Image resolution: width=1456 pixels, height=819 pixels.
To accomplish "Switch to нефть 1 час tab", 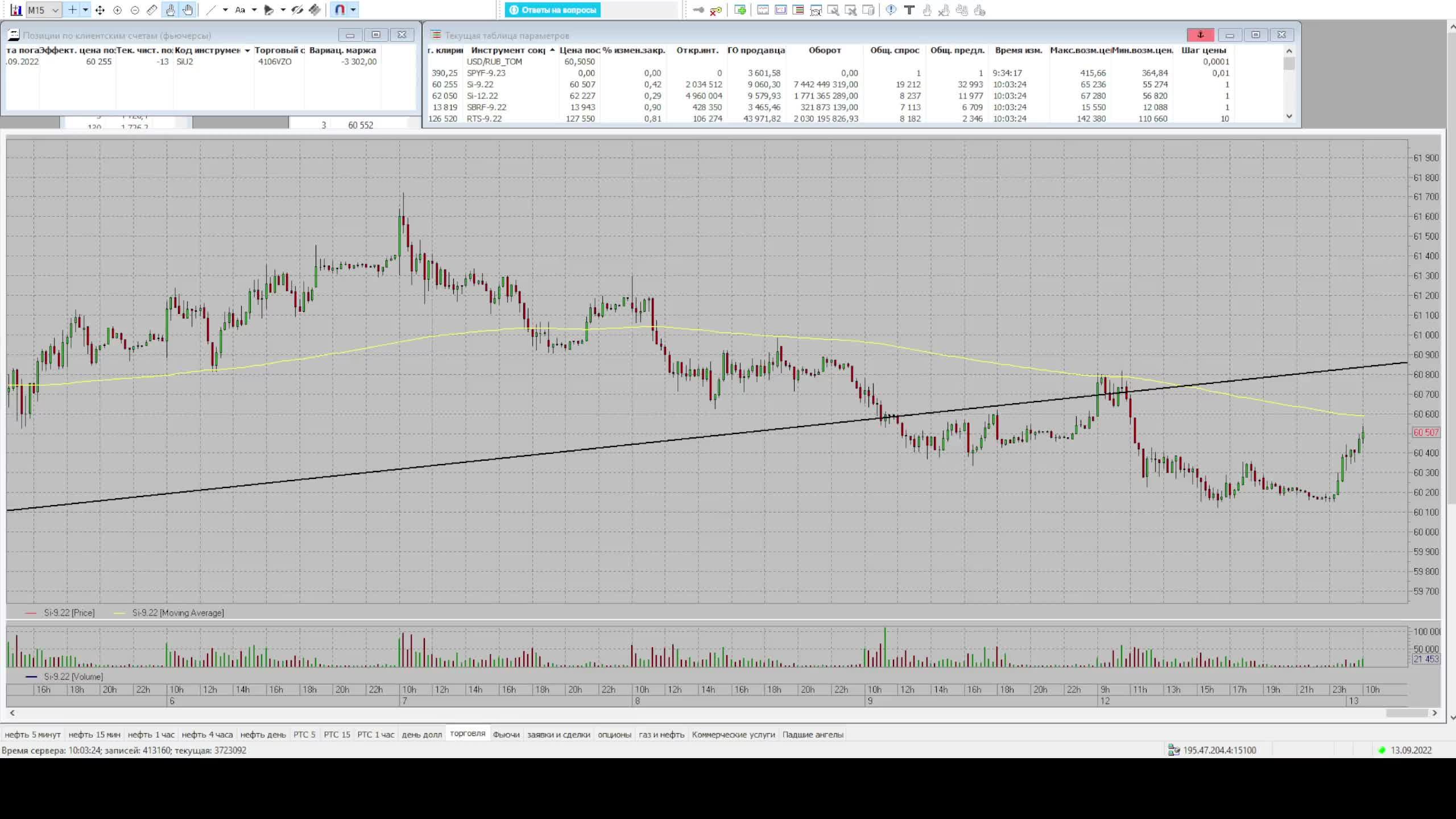I will point(151,734).
